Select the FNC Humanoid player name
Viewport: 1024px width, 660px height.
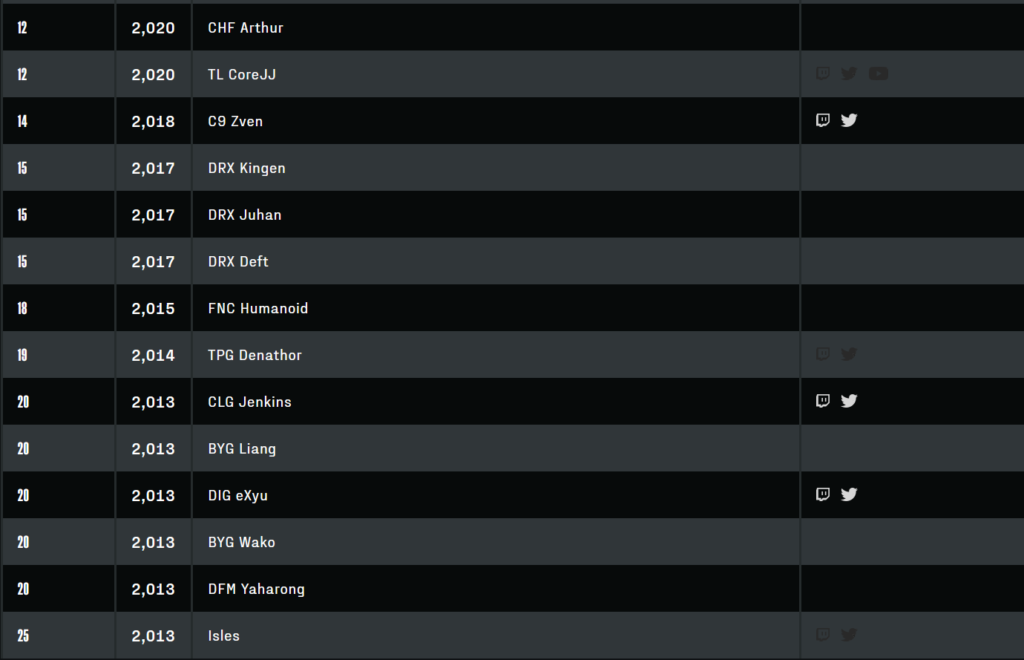258,309
